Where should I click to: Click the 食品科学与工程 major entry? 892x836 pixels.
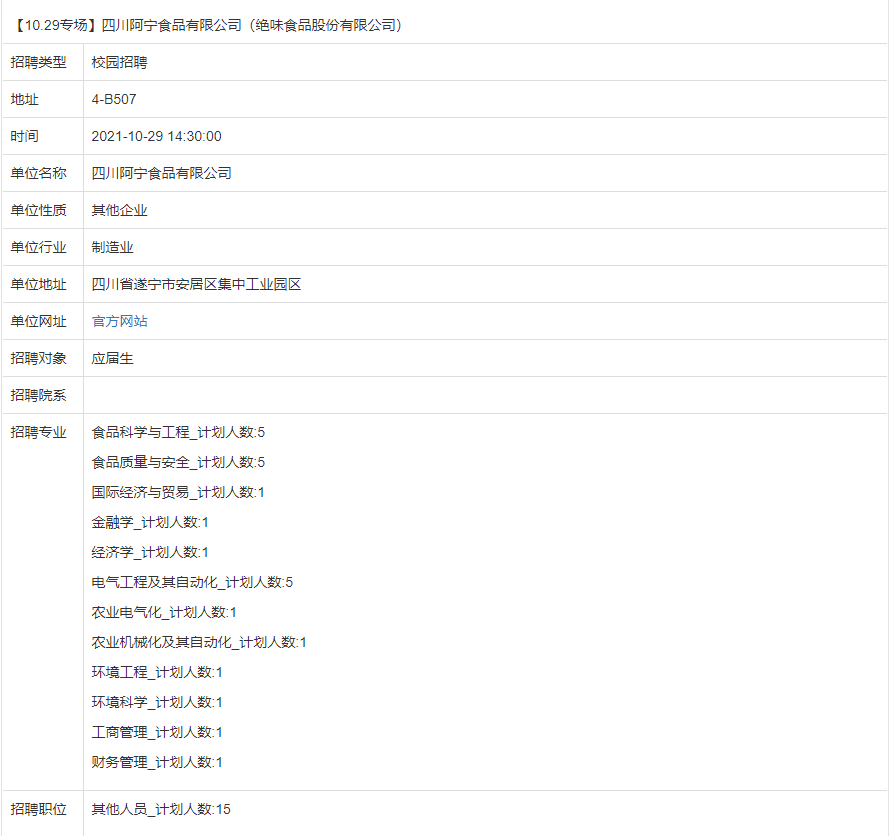pyautogui.click(x=178, y=432)
